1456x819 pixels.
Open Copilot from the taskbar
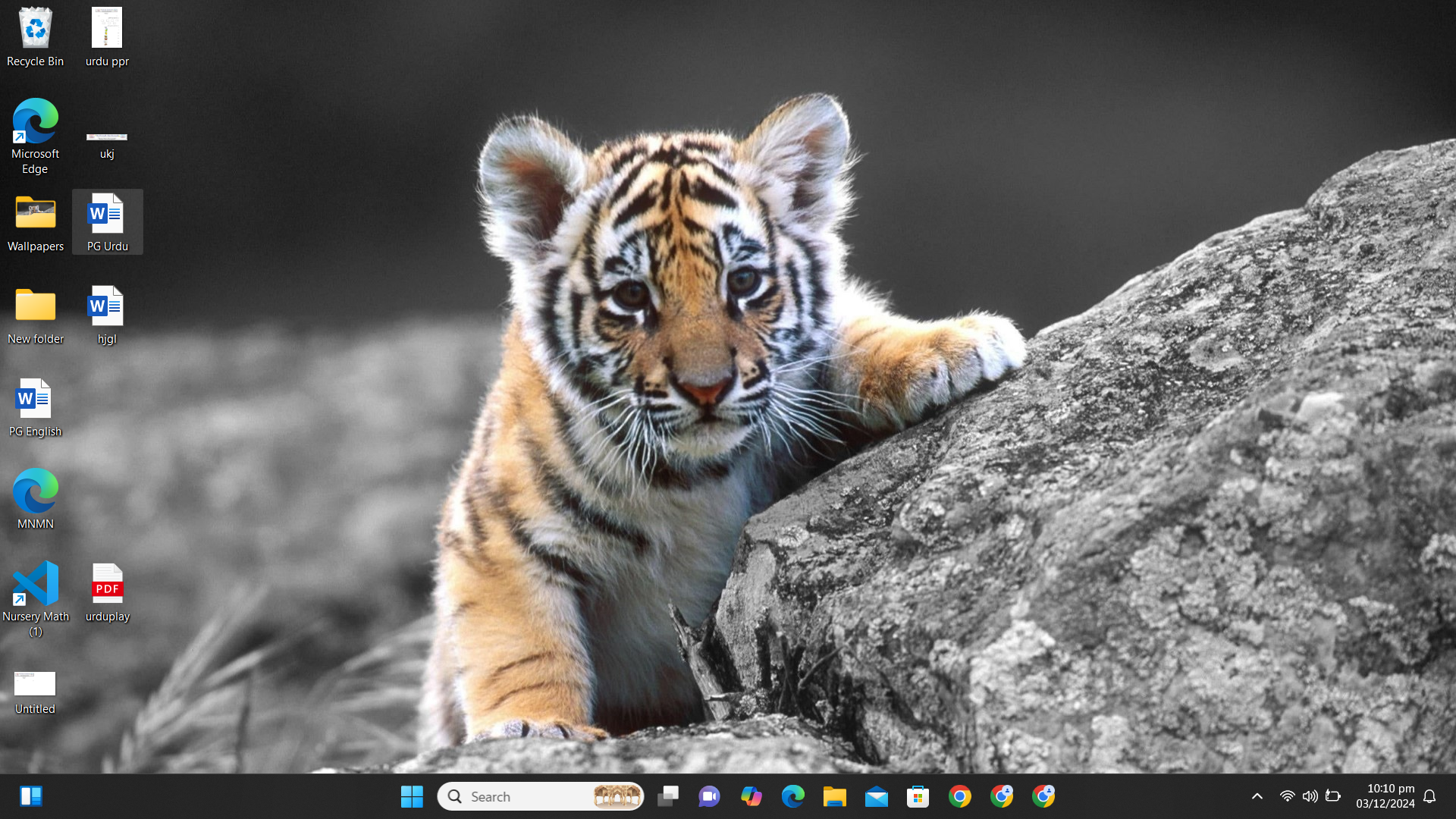[x=751, y=796]
